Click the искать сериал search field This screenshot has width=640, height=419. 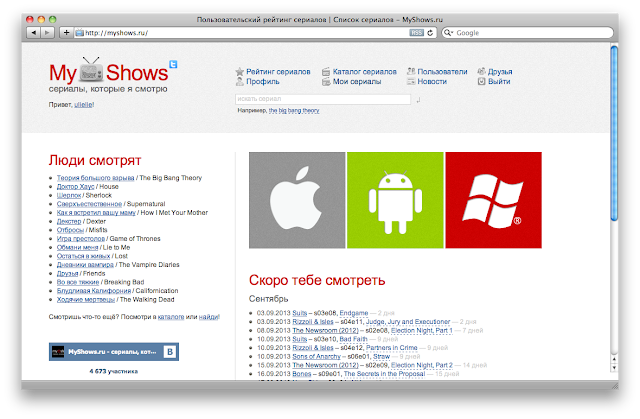(x=323, y=99)
